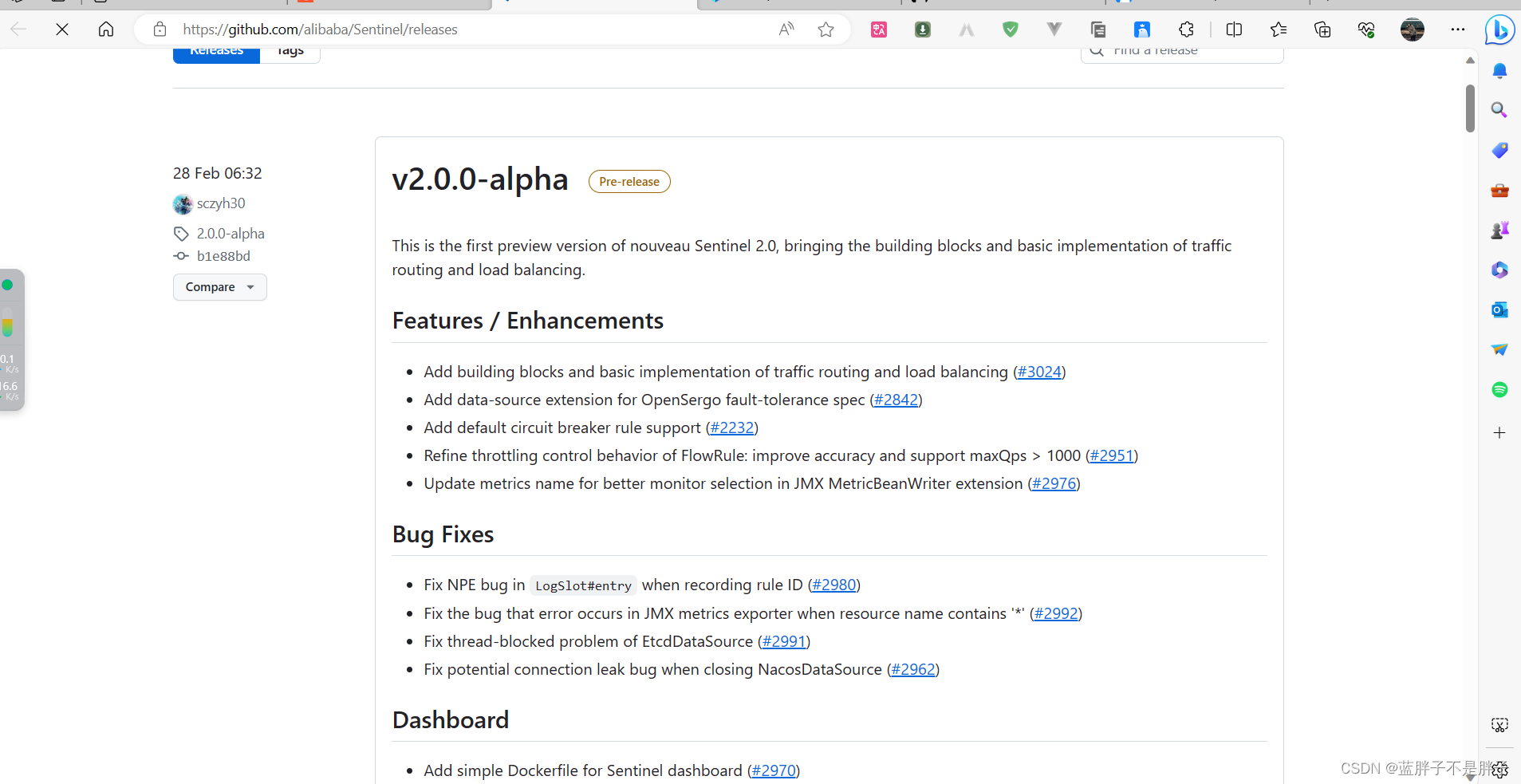Open pull request #2962
Screen dimensions: 1521x784
pyautogui.click(x=913, y=669)
